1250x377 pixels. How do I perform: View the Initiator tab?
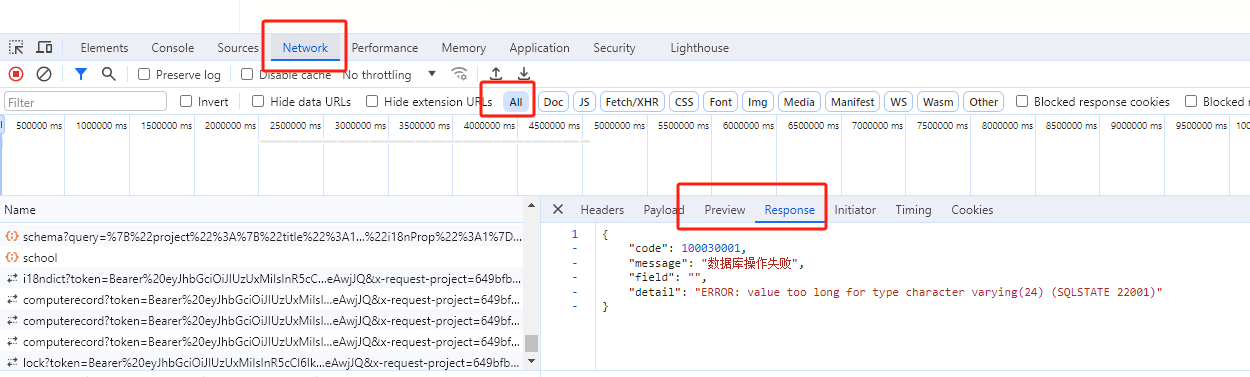click(855, 210)
